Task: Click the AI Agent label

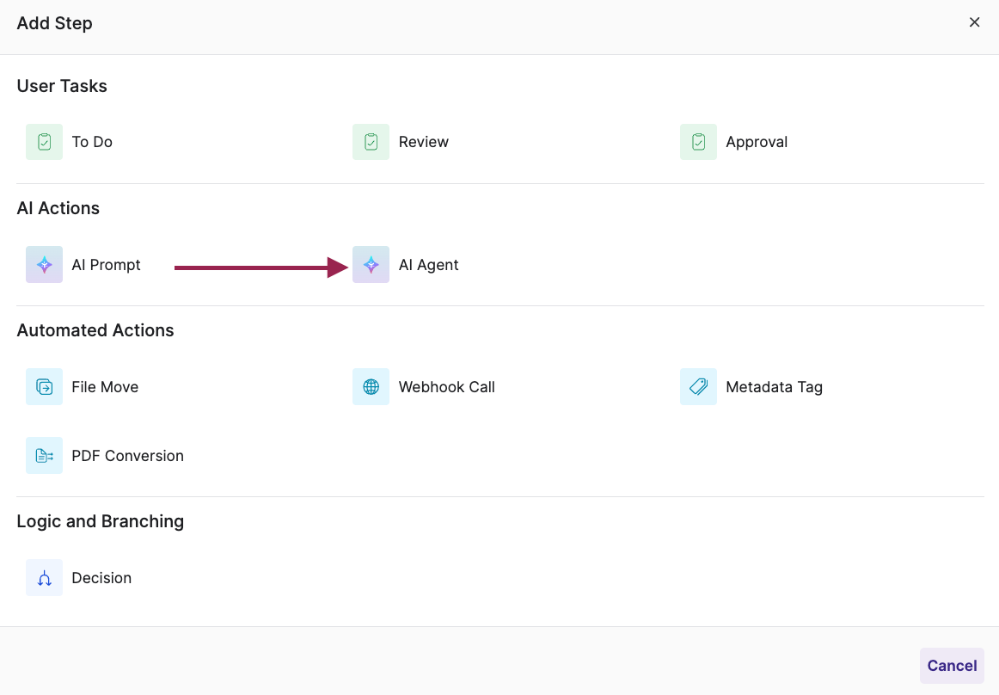Action: 428,264
